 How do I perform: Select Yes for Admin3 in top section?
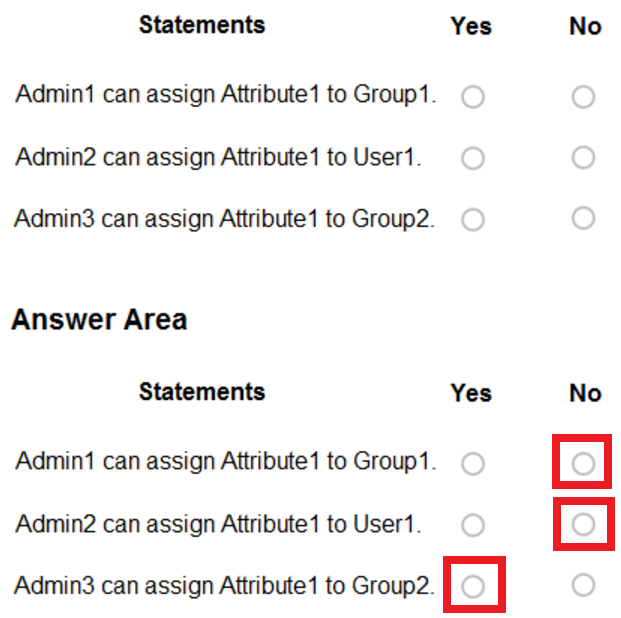473,219
